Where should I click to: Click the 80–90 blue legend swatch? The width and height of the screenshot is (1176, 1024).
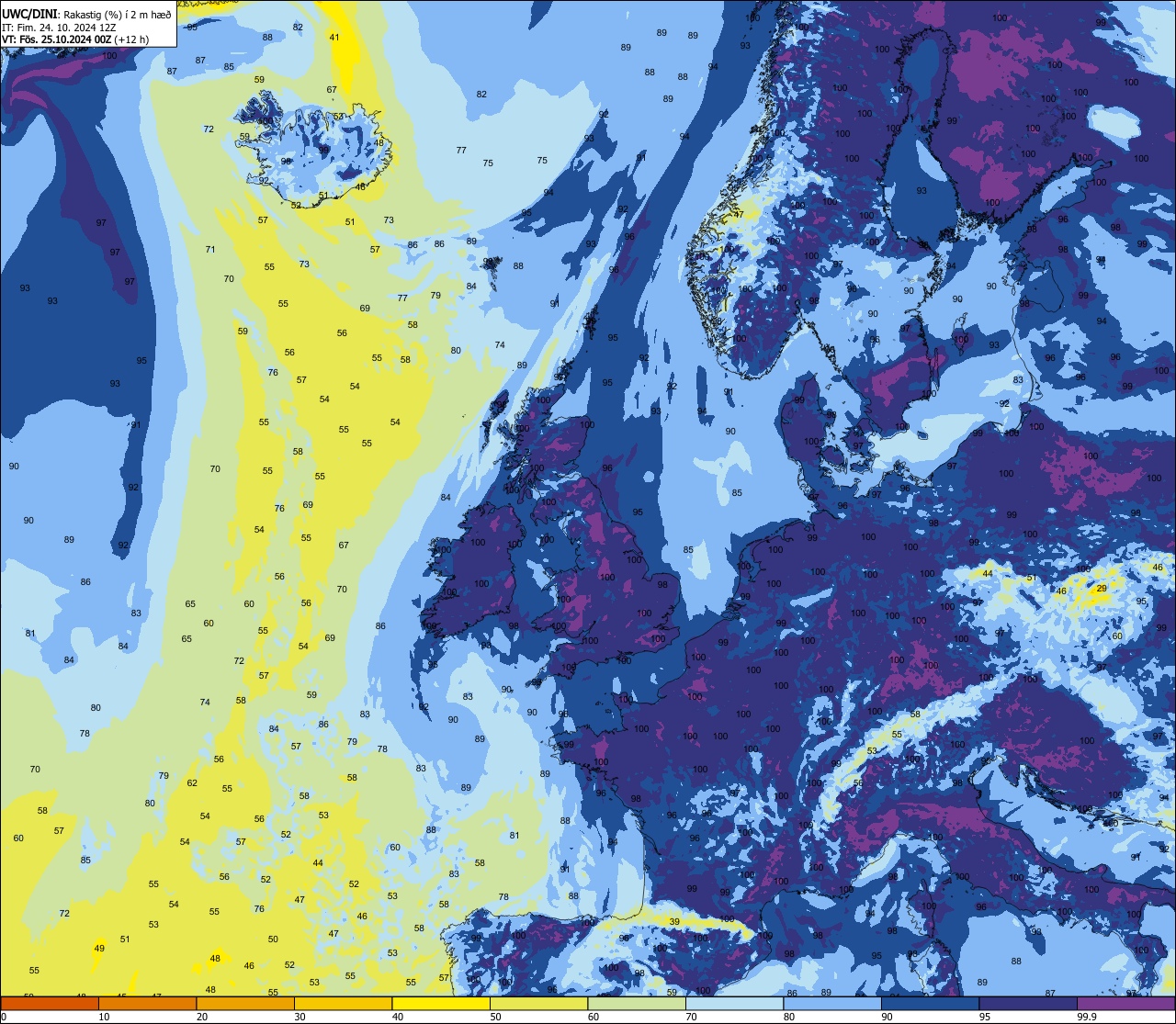[x=832, y=1004]
